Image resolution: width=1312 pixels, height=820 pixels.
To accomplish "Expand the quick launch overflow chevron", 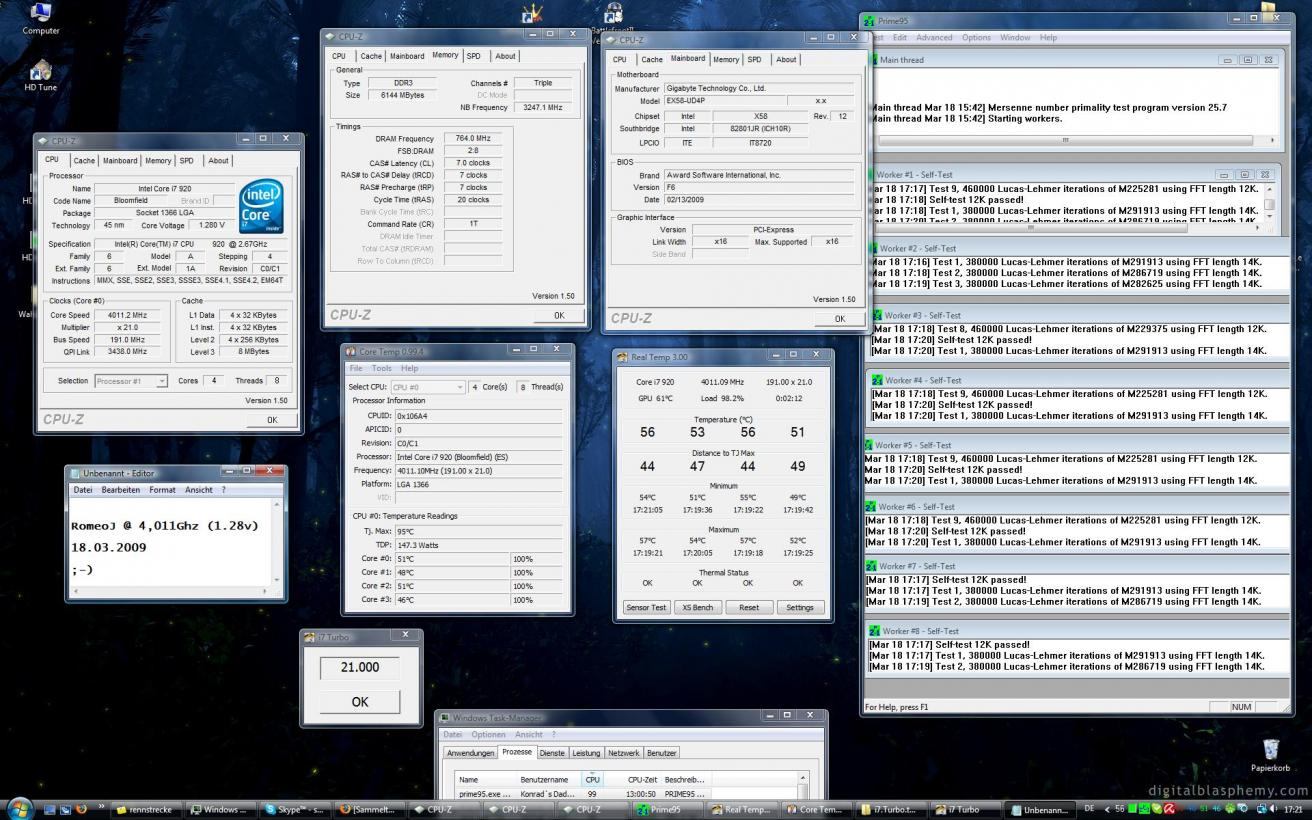I will click(x=101, y=808).
